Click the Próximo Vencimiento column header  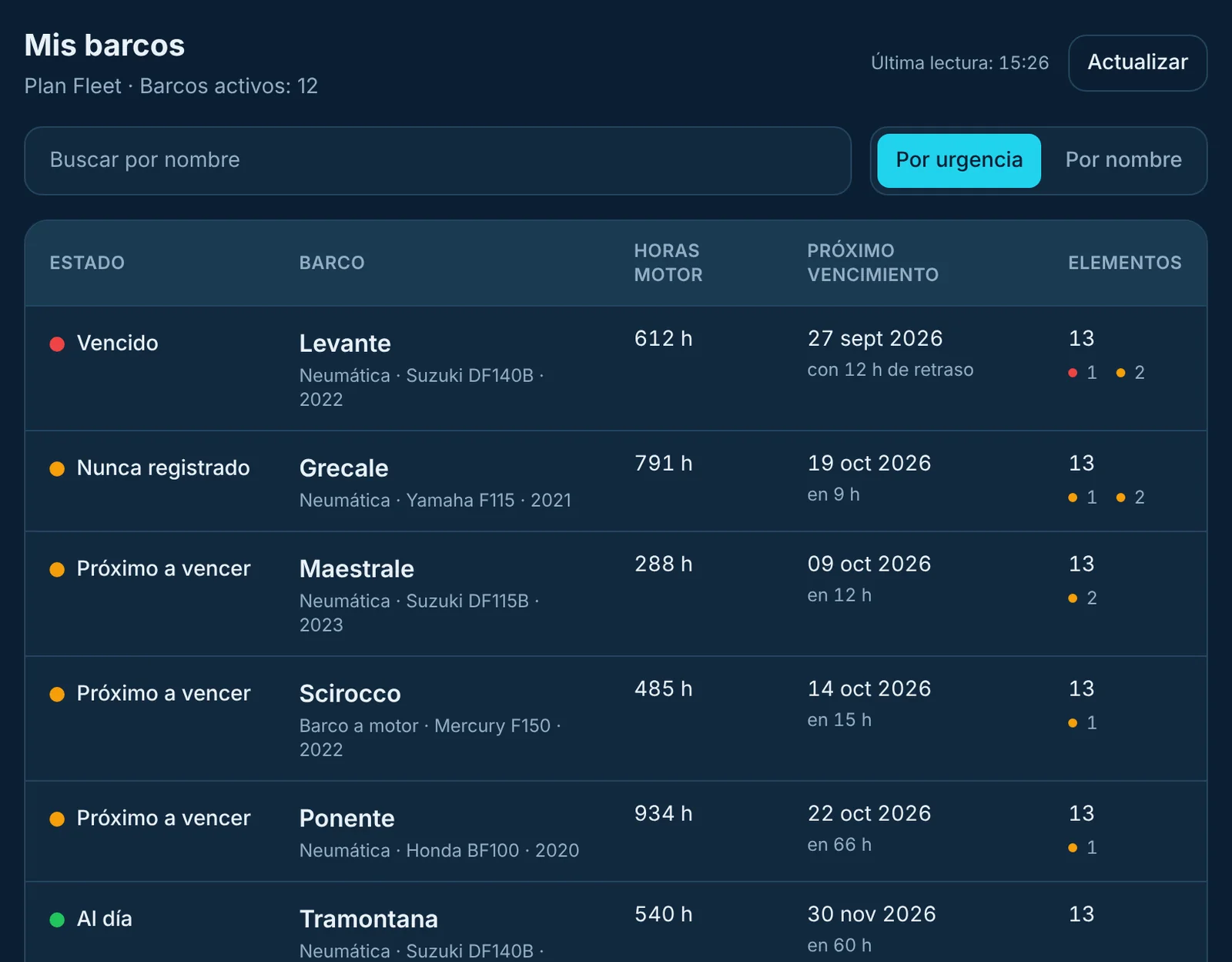tap(873, 263)
